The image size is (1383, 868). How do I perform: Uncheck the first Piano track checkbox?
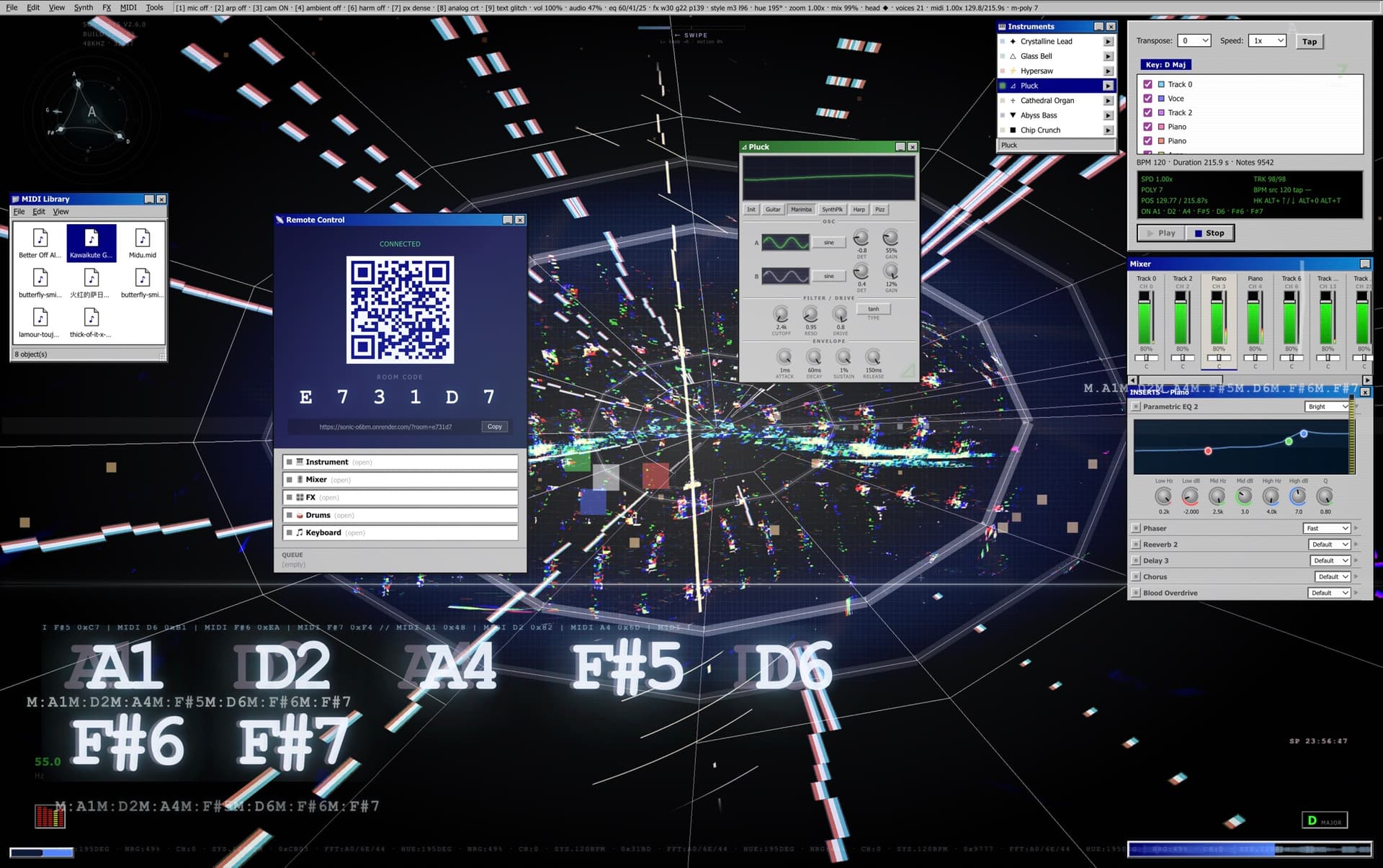(1147, 127)
